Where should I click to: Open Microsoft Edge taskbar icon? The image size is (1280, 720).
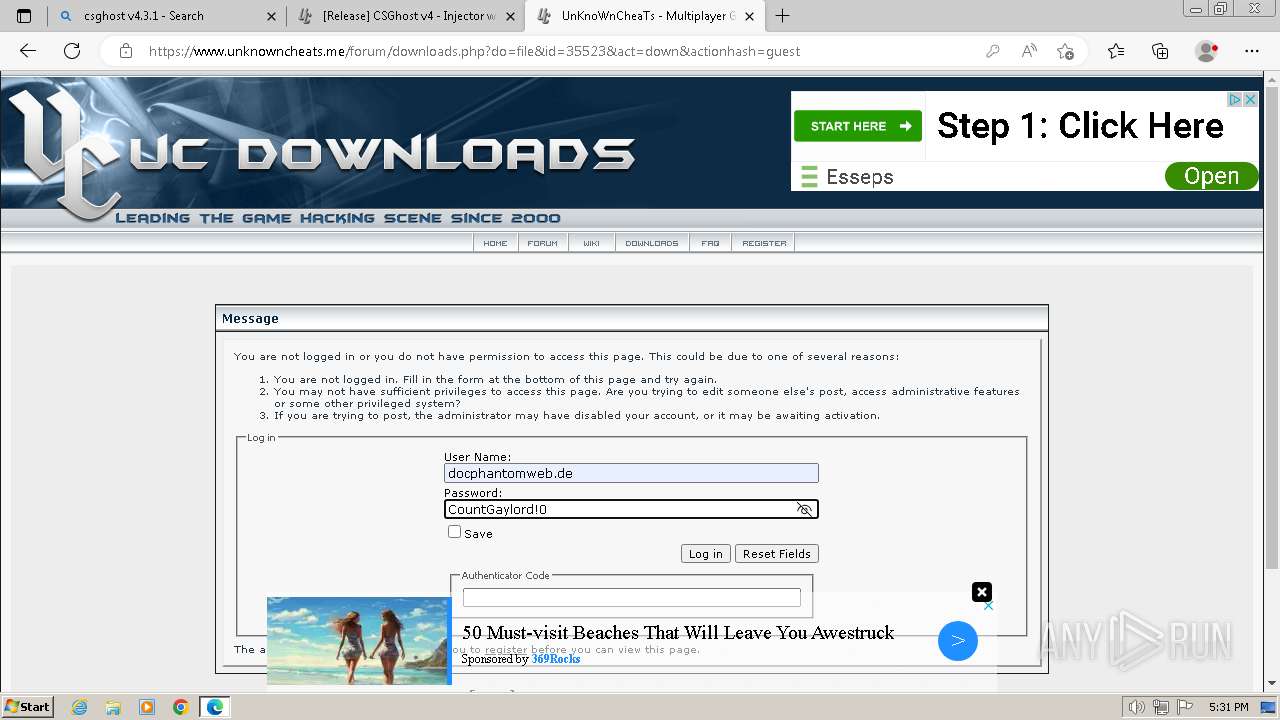pos(215,707)
